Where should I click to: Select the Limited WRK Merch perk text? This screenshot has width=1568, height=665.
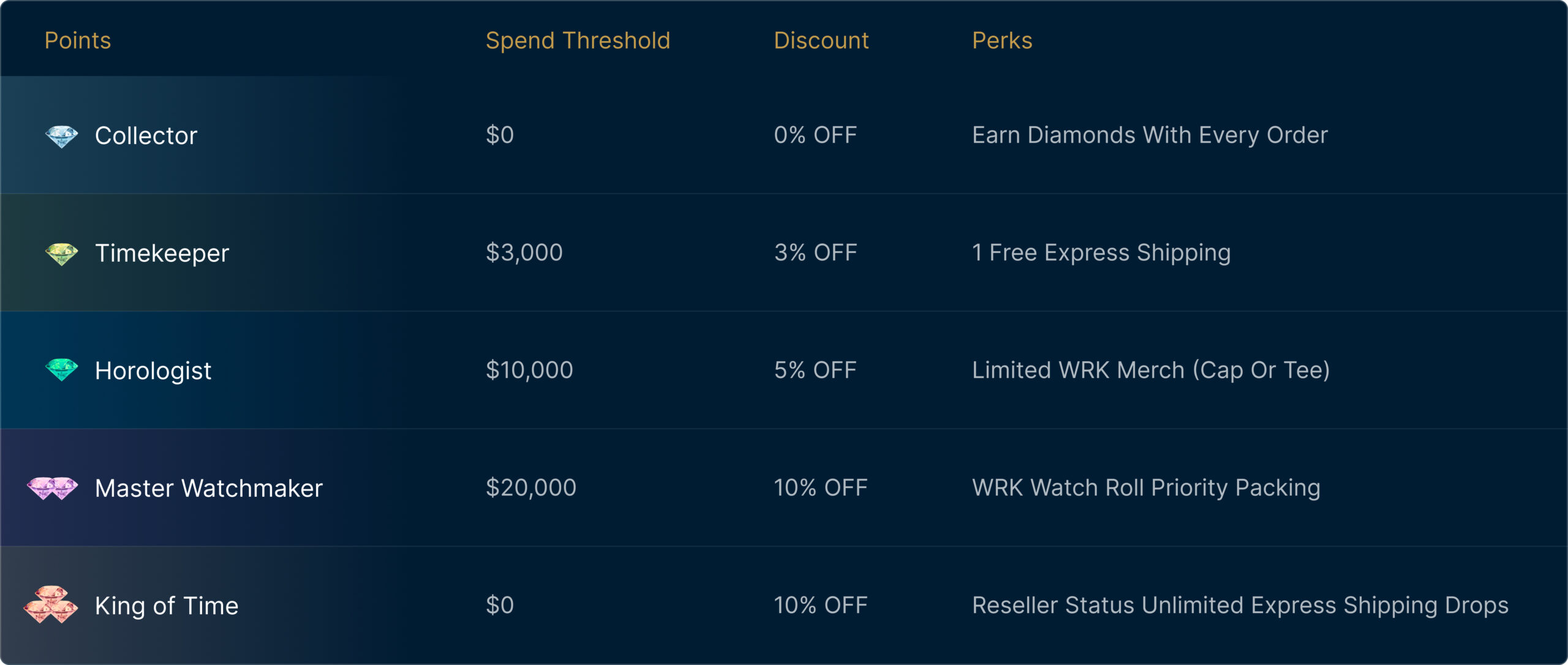coord(1151,370)
